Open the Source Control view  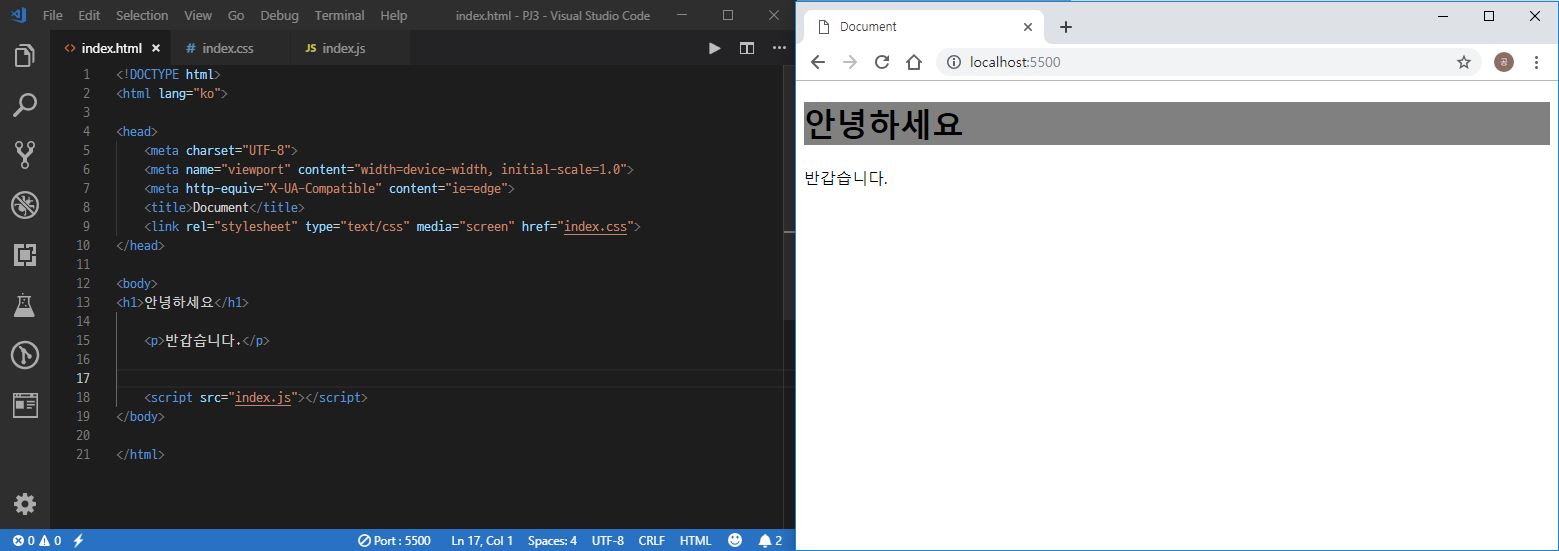[x=25, y=154]
